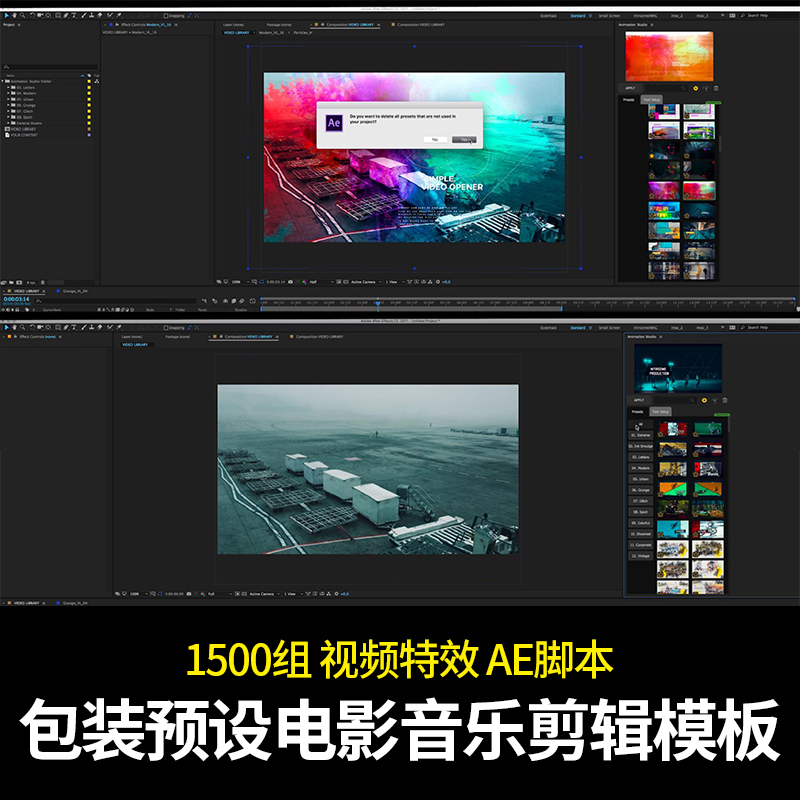800x800 pixels.
Task: Click the Modern_VL_16 breadcrumb above top viewer
Action: [x=271, y=33]
